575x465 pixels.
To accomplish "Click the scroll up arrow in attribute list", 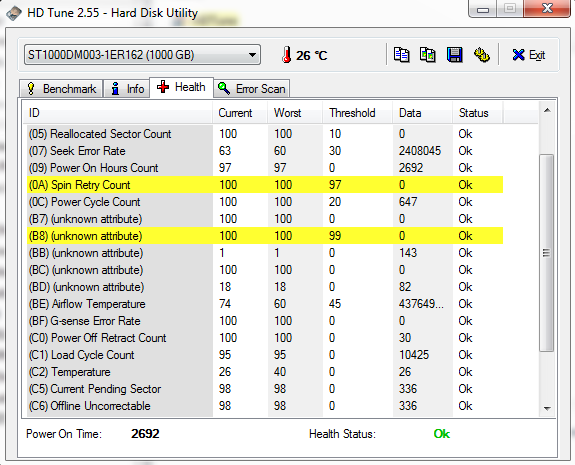I will tap(547, 110).
